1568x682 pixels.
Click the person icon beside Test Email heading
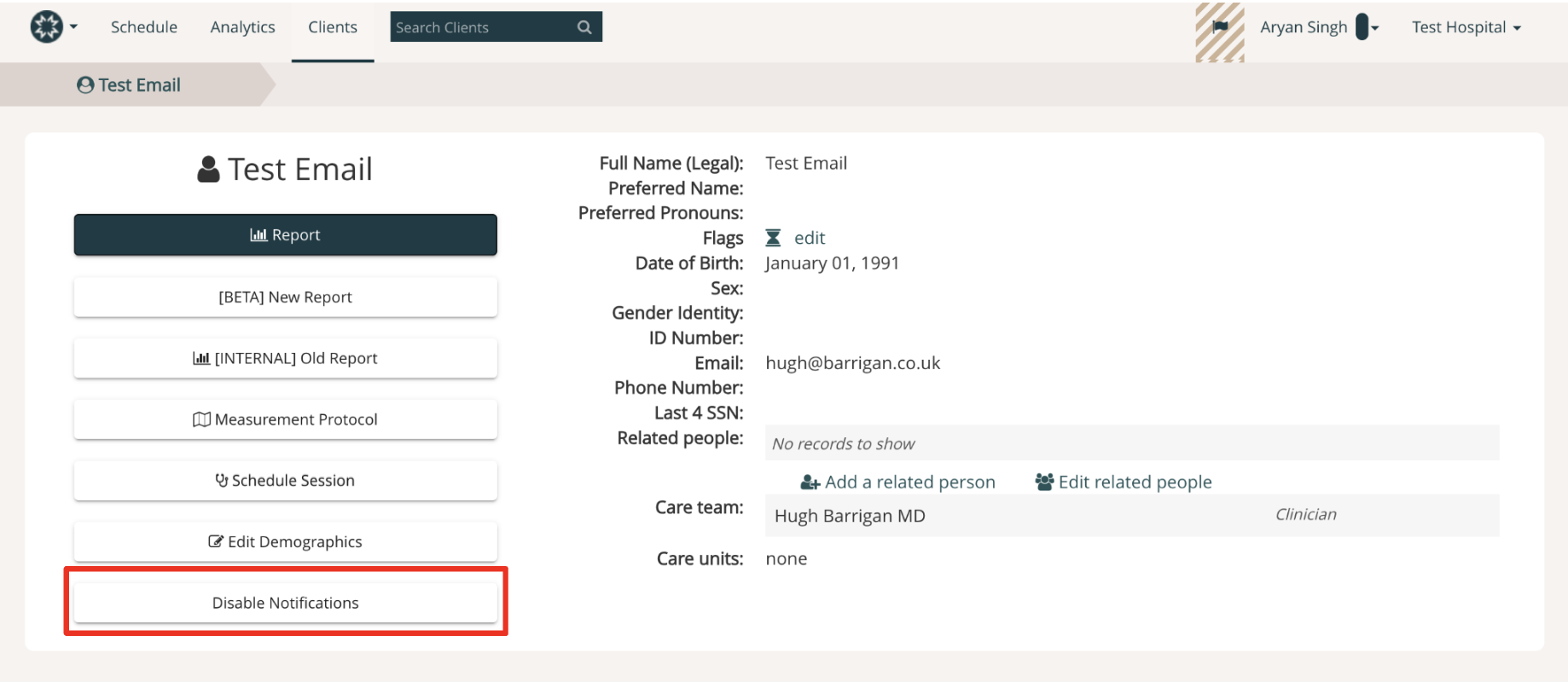[x=208, y=170]
